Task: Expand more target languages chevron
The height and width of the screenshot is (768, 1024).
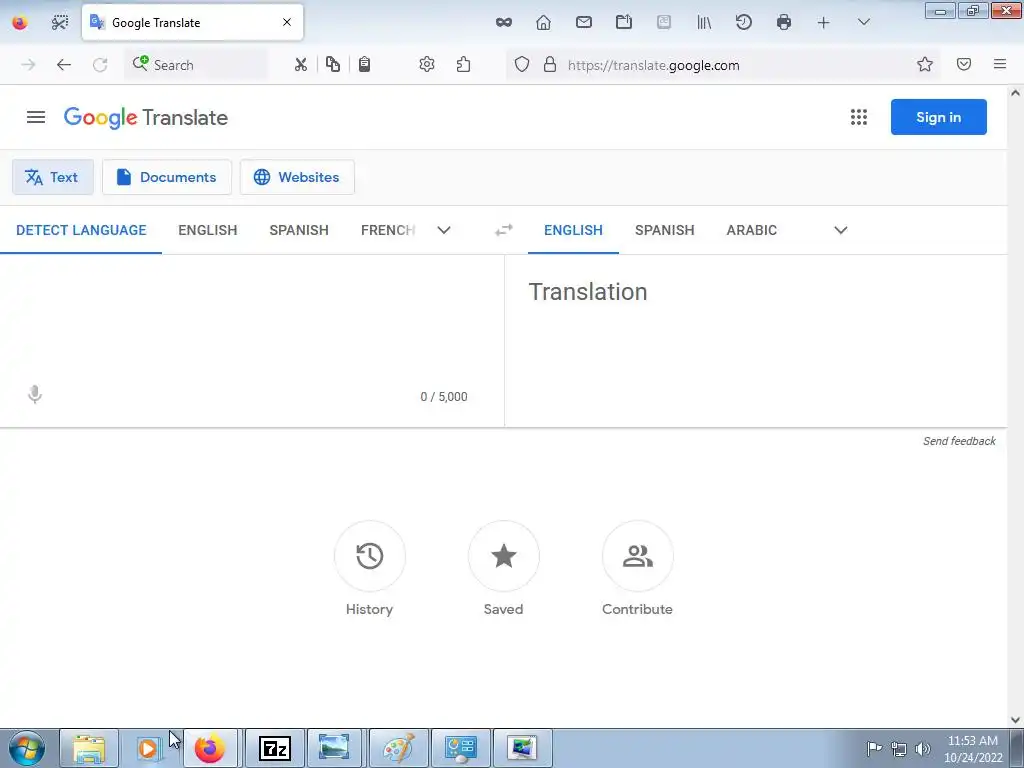Action: point(841,230)
